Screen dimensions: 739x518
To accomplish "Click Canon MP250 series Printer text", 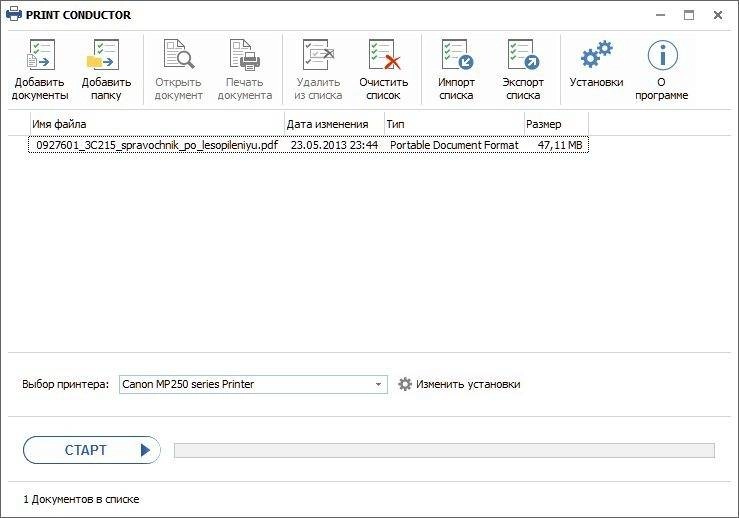I will click(x=188, y=385).
